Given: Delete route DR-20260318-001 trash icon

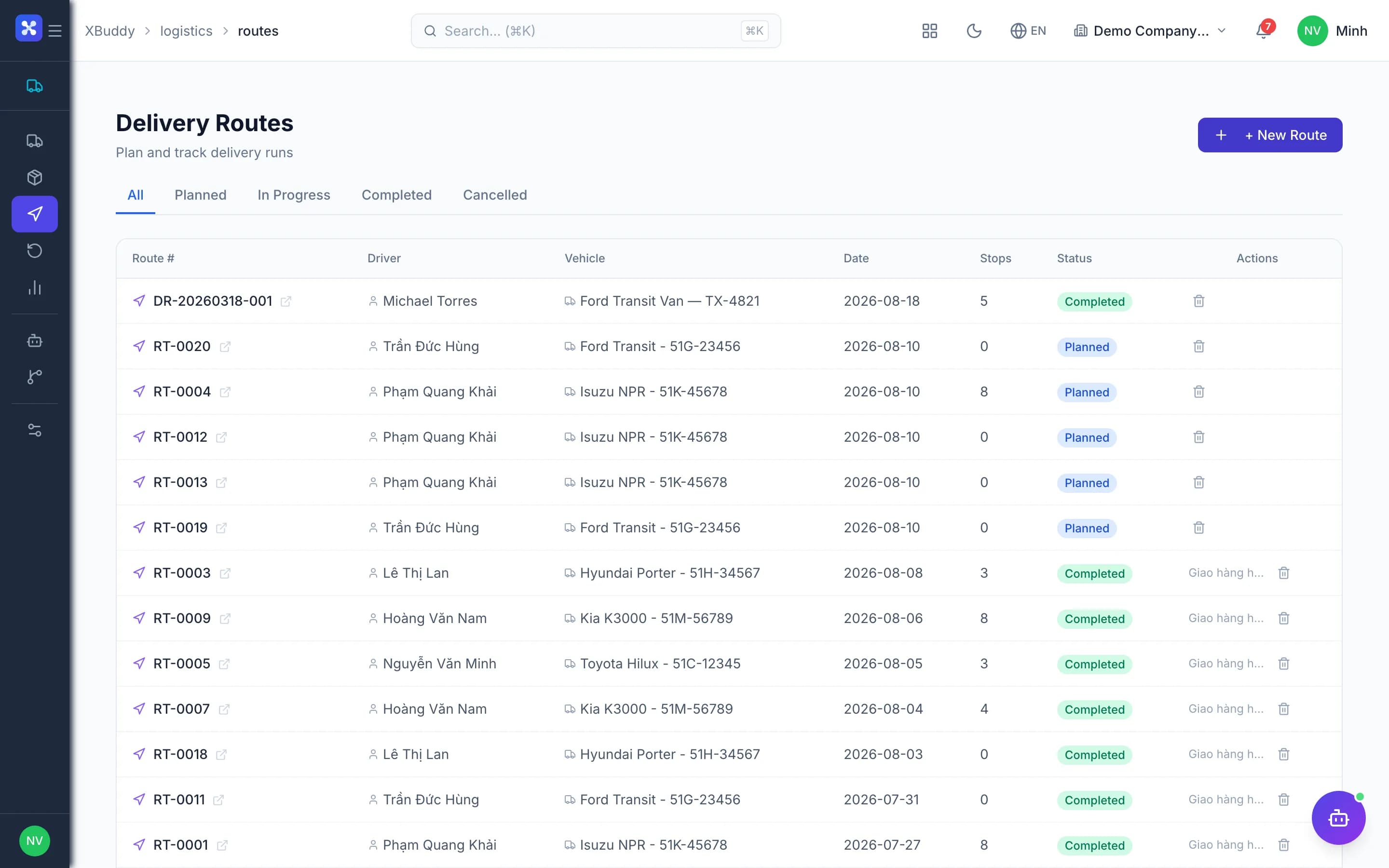Looking at the screenshot, I should (x=1199, y=301).
